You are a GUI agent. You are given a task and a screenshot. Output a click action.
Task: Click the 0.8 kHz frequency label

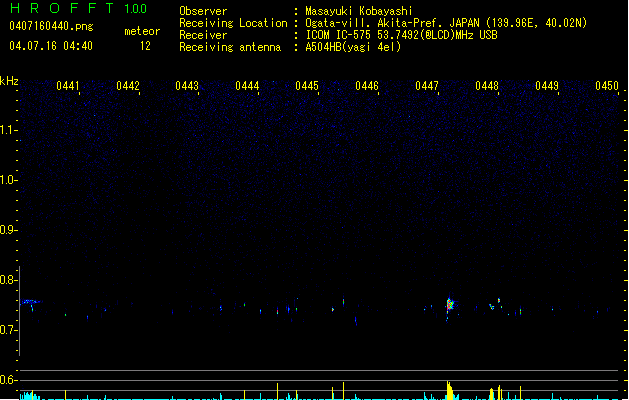(x=8, y=280)
